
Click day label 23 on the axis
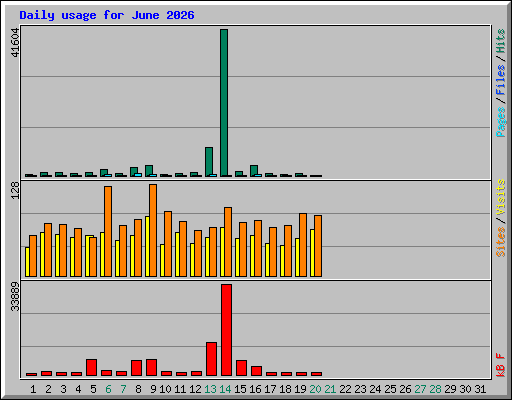tap(360, 389)
